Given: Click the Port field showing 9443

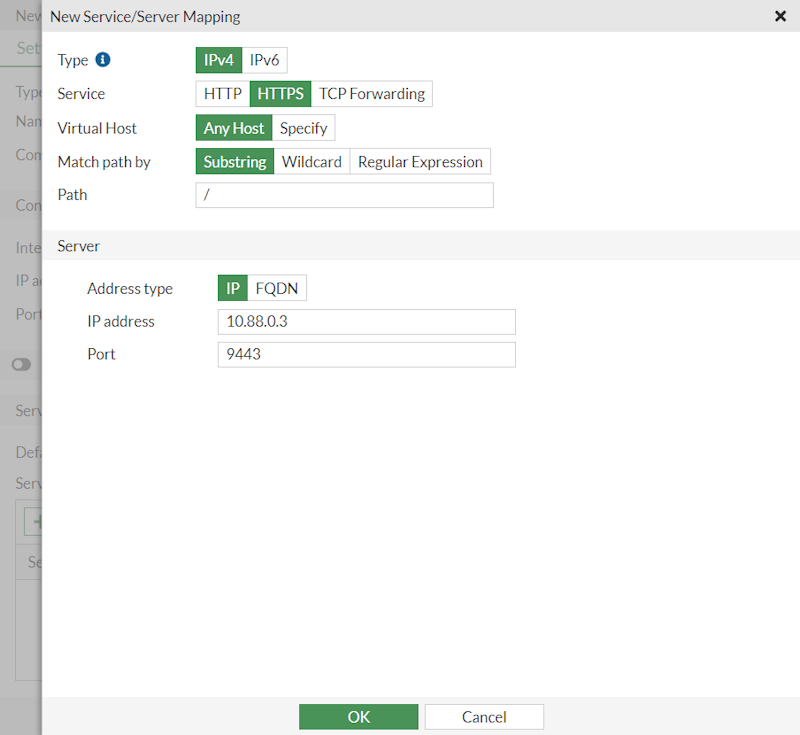Looking at the screenshot, I should coord(366,354).
